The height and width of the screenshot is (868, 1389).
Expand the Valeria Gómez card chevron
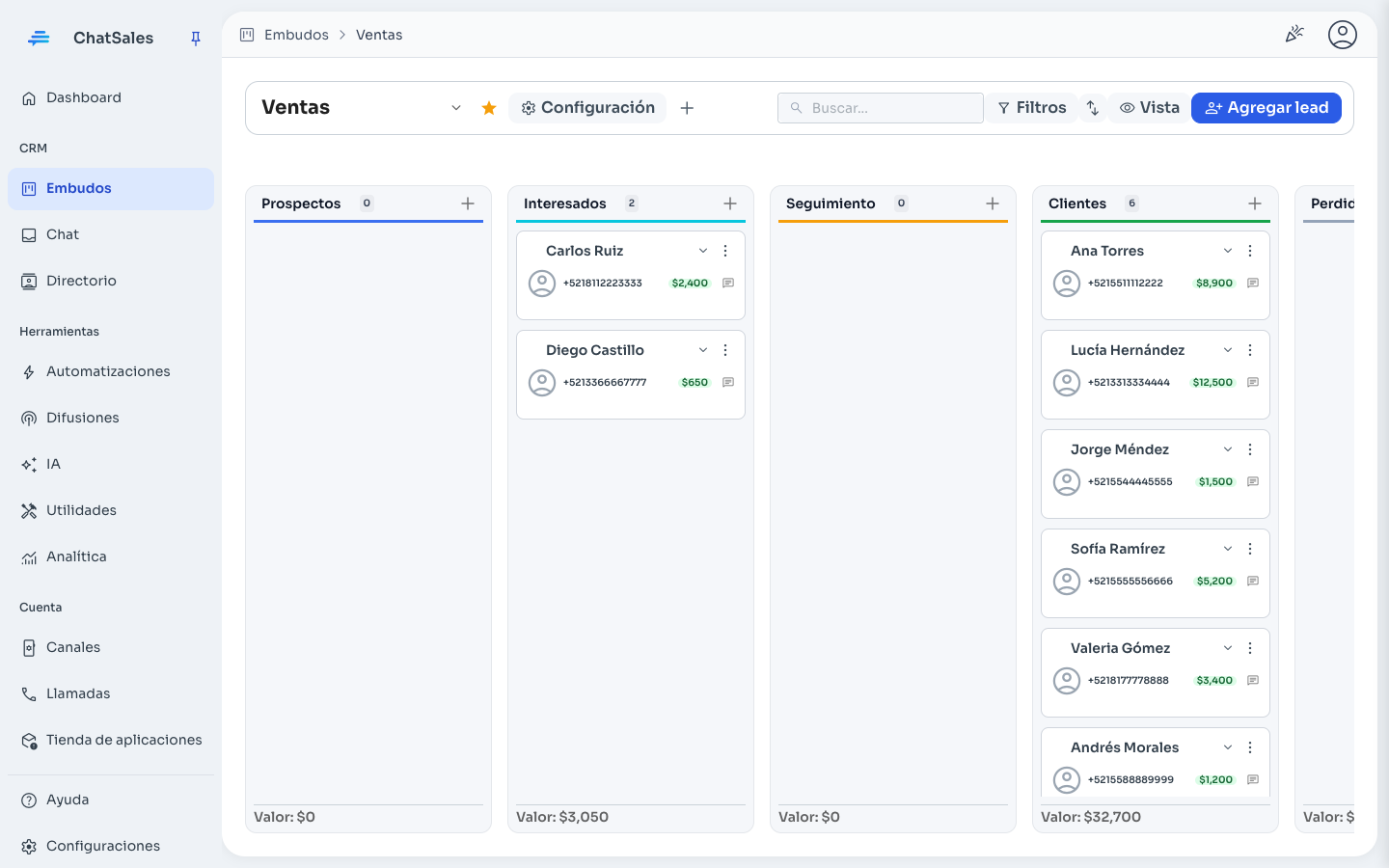click(x=1228, y=648)
